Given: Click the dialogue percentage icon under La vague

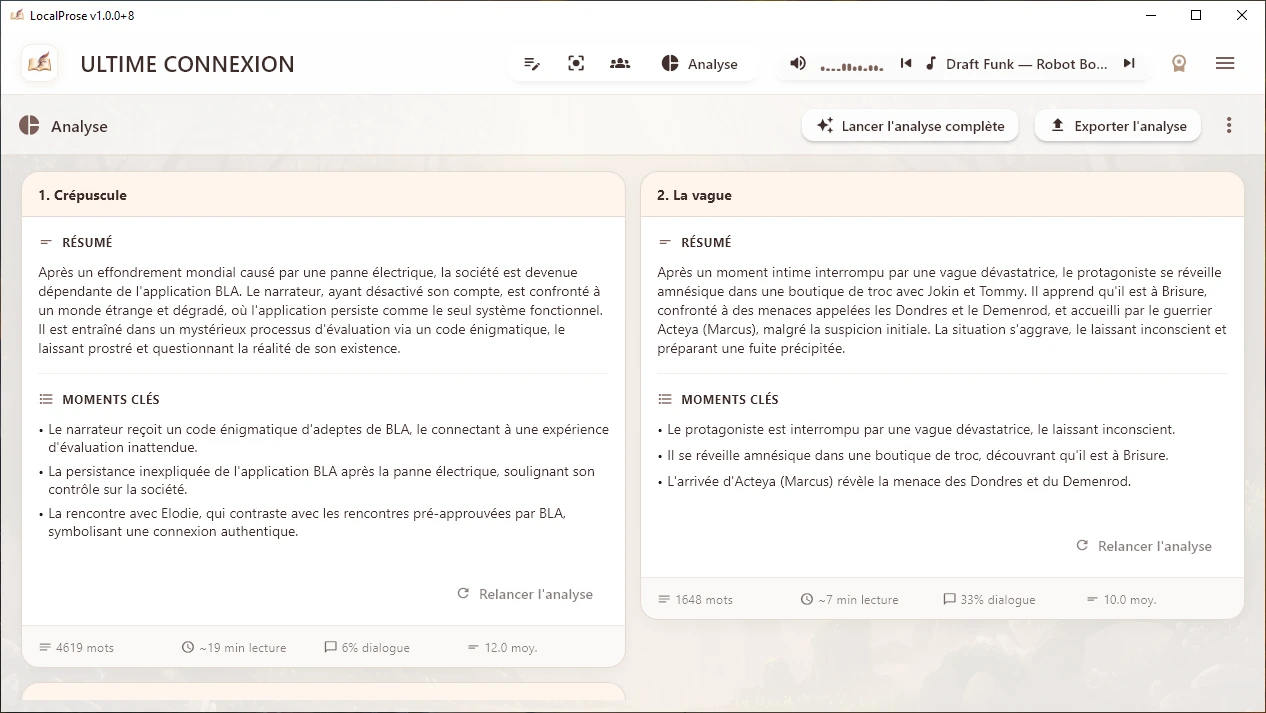Looking at the screenshot, I should [949, 599].
